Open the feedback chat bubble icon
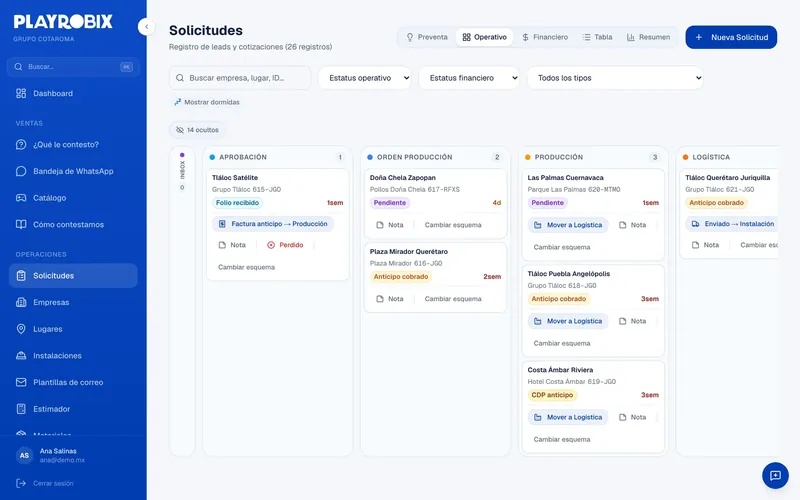 775,476
